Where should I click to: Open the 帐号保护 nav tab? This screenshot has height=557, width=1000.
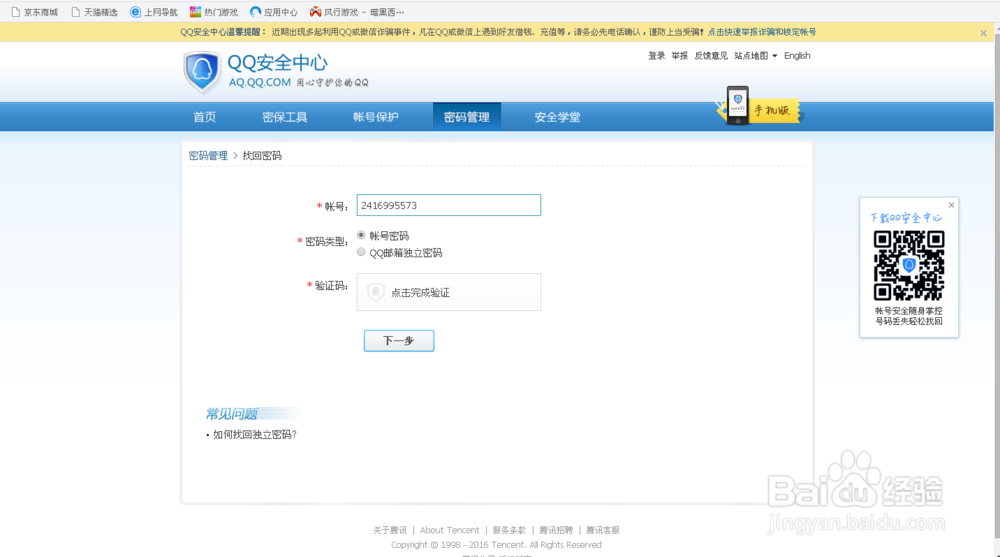(x=376, y=117)
